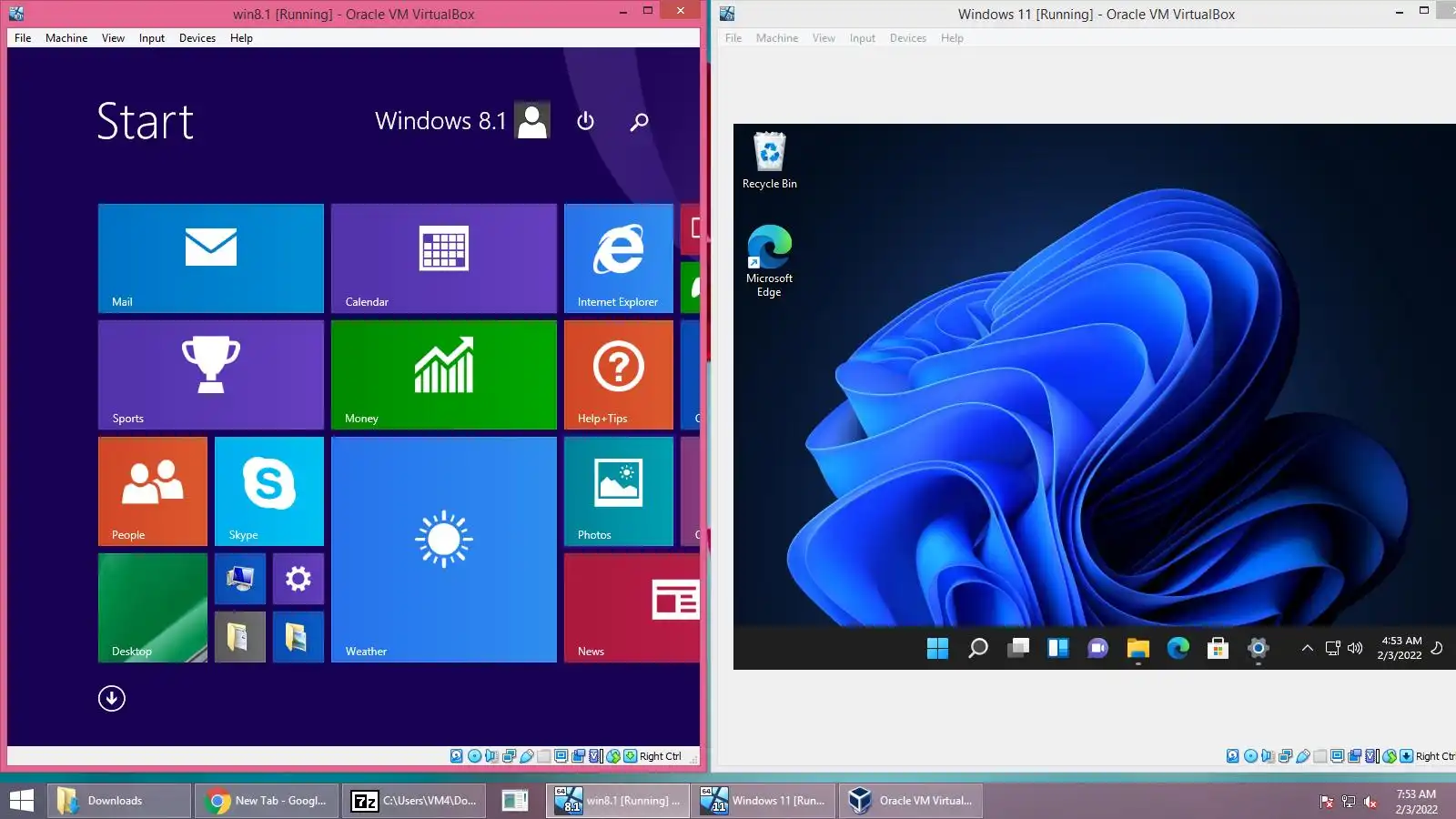Open Help menu in win8.1 VirtualBox window
Viewport: 1456px width, 819px height.
point(241,38)
